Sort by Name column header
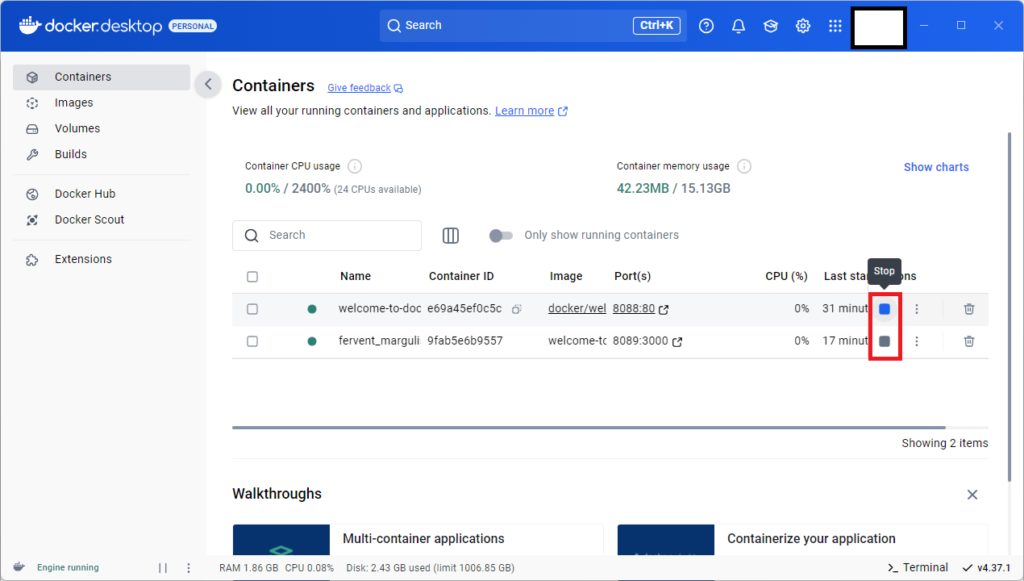Viewport: 1024px width, 581px height. pyautogui.click(x=355, y=276)
